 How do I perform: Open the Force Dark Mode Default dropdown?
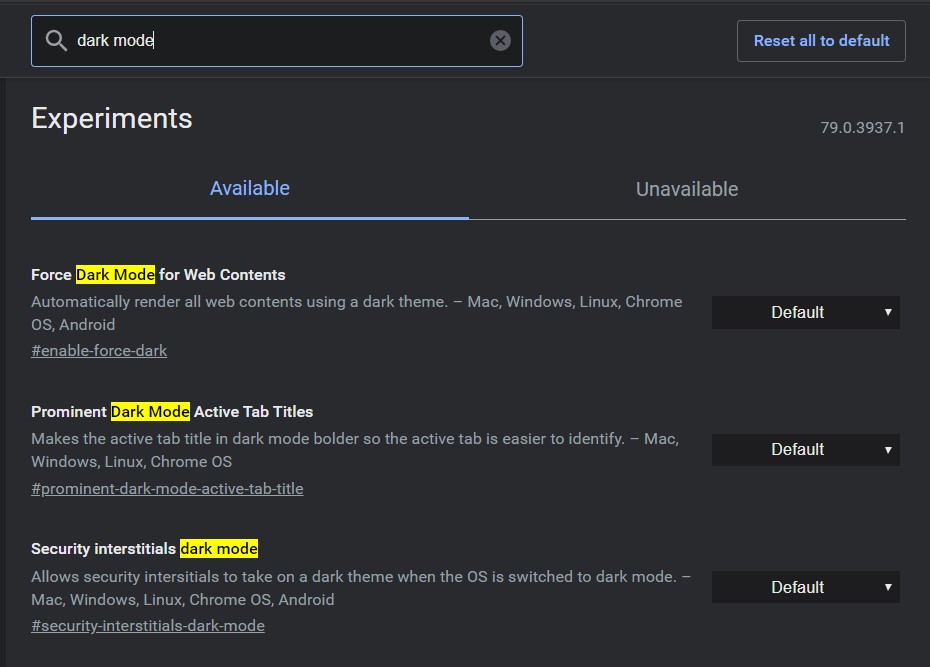(x=805, y=312)
